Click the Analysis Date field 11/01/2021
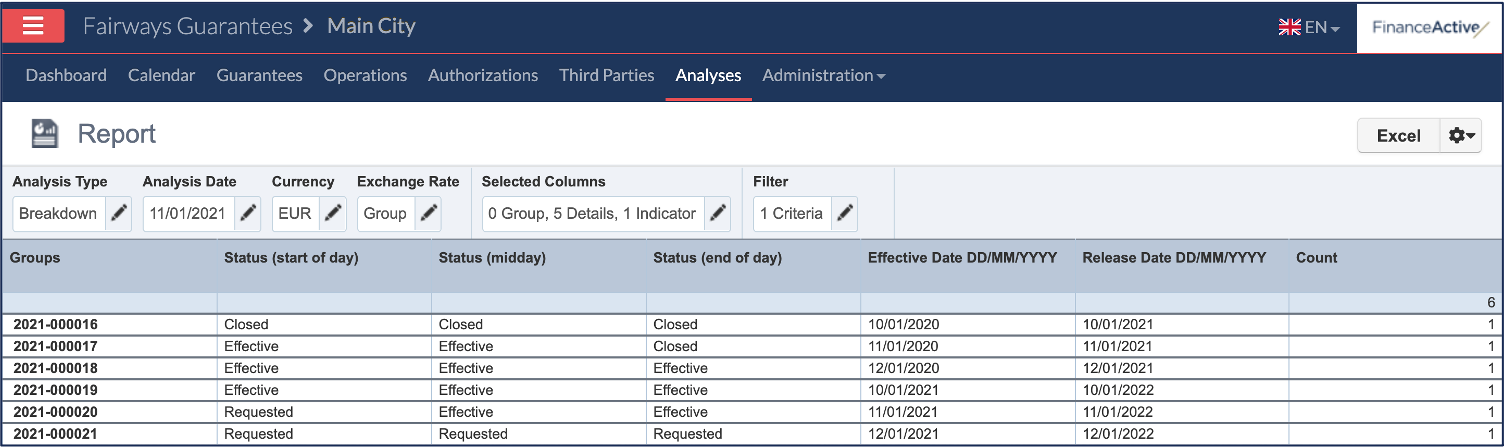The width and height of the screenshot is (1504, 447). 189,213
